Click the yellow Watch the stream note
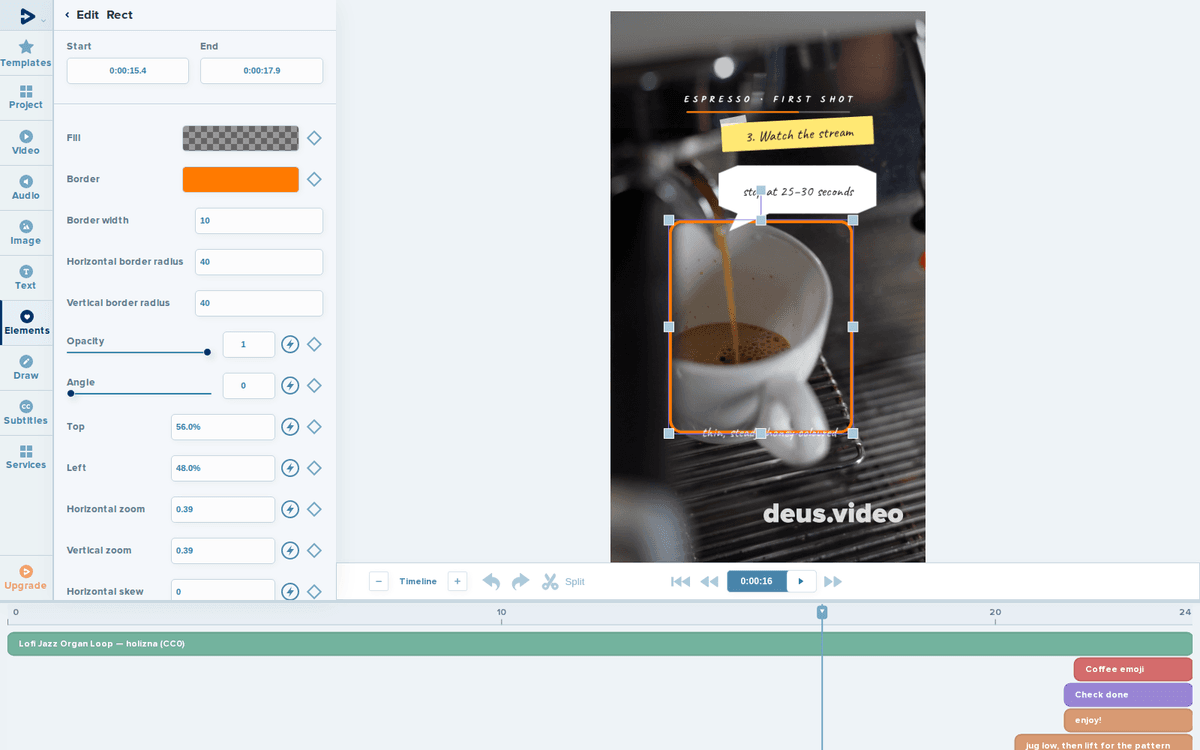 click(798, 134)
